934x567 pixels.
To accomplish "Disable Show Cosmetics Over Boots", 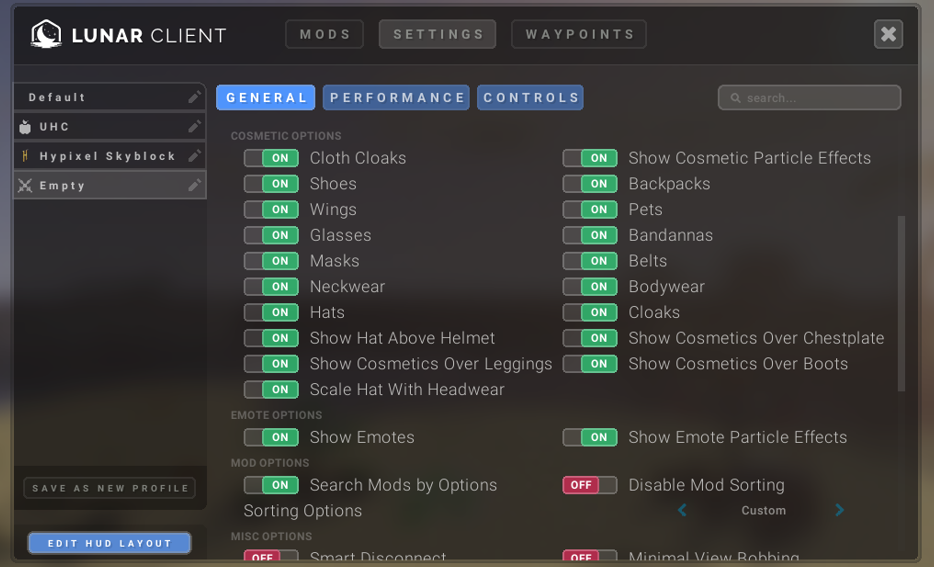I will point(590,363).
